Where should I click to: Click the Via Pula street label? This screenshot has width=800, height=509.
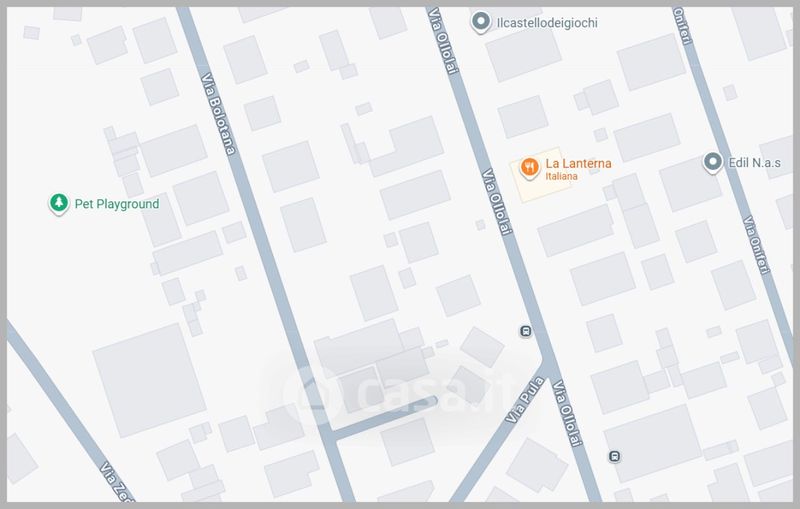point(524,400)
